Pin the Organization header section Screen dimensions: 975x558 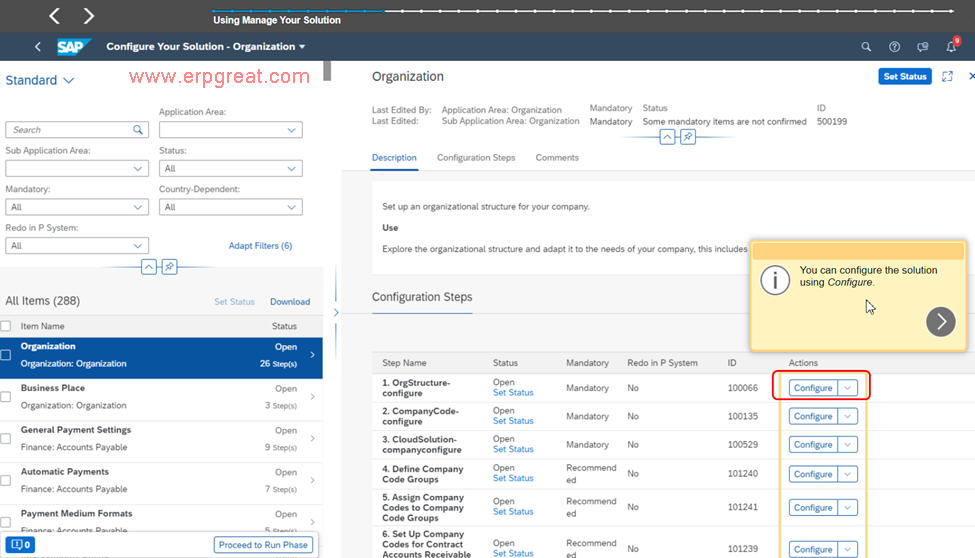[688, 137]
